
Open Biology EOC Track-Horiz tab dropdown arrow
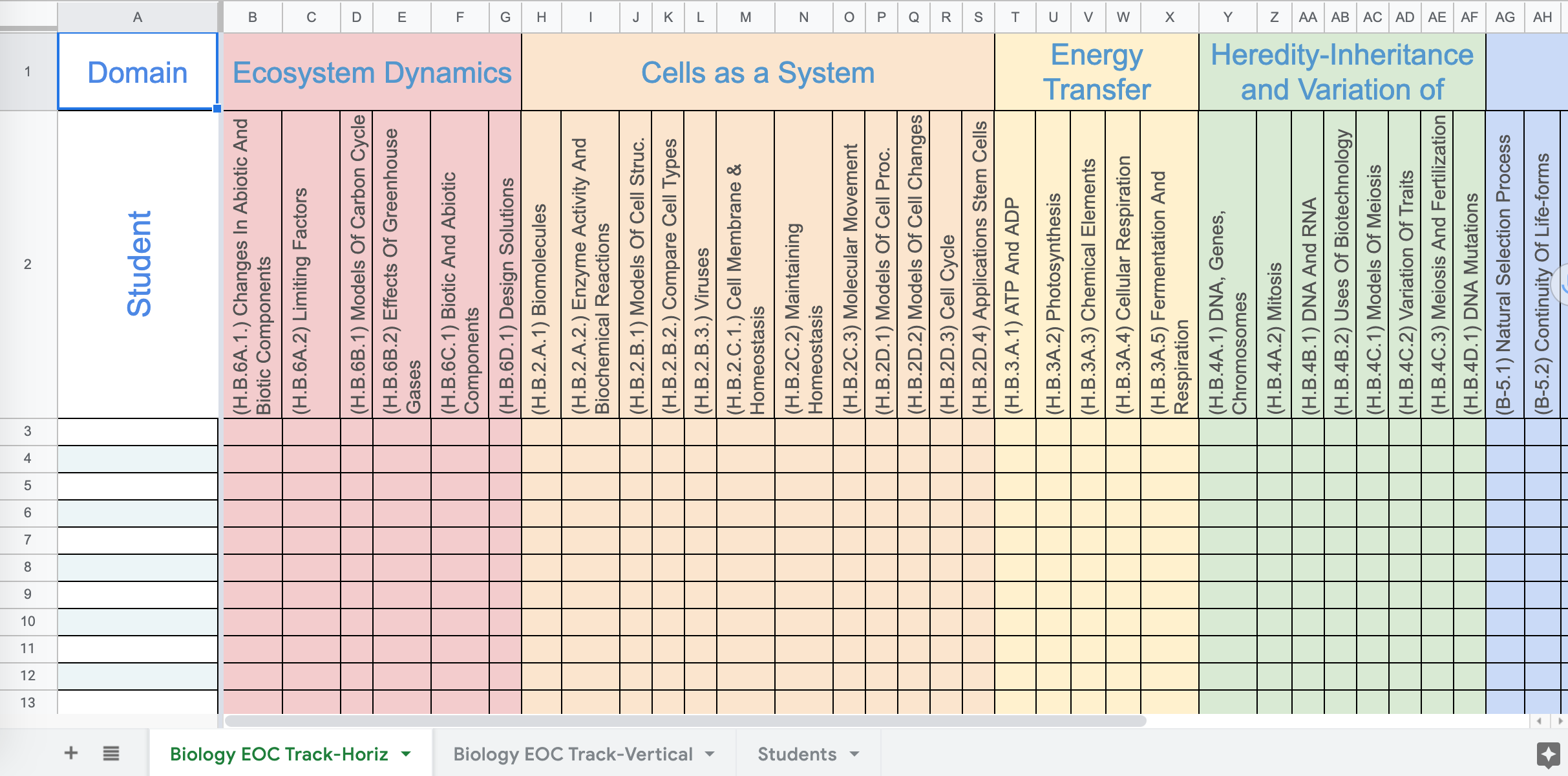[x=406, y=754]
